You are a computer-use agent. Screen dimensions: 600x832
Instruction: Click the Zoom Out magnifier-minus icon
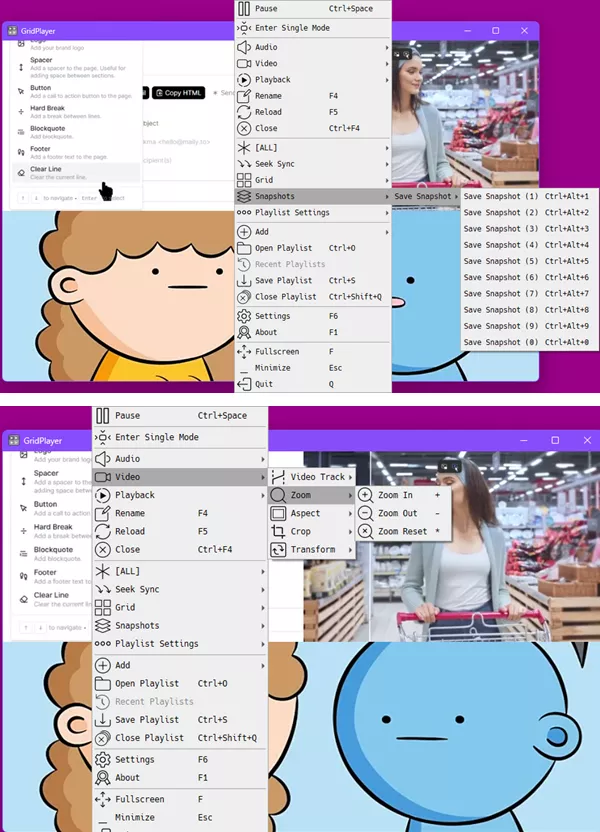coord(365,513)
